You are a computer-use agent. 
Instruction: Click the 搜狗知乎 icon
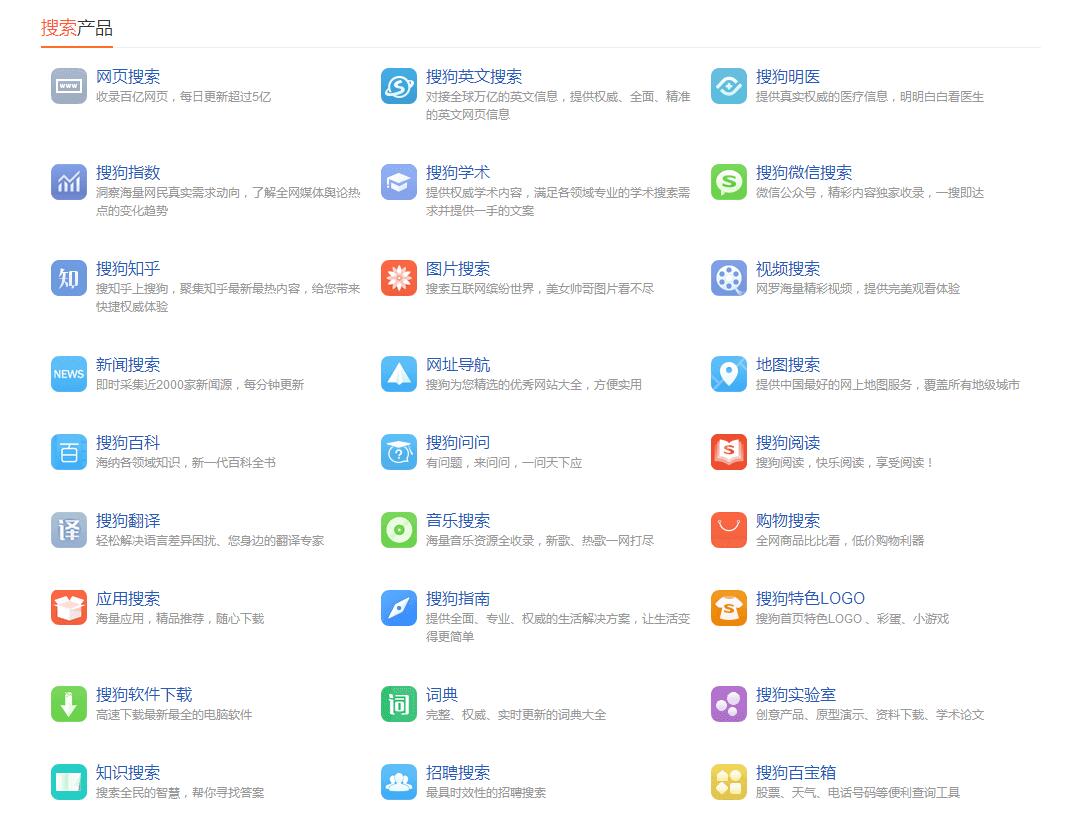(69, 278)
